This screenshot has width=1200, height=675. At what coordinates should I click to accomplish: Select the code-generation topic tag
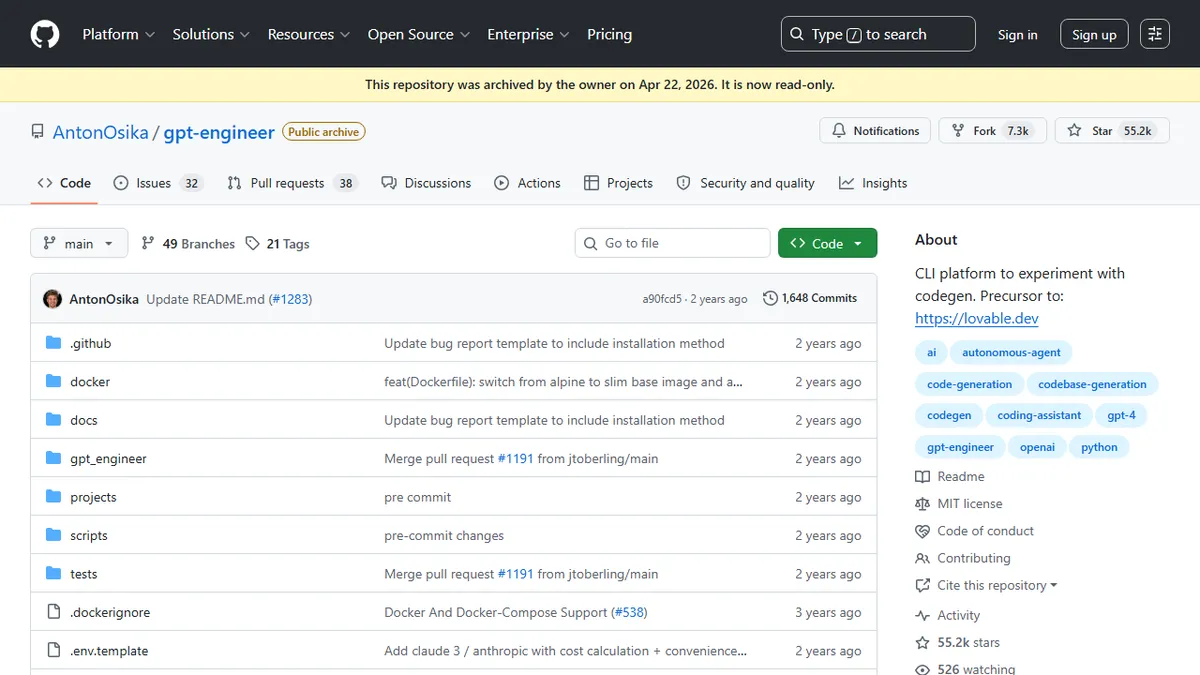coord(969,384)
